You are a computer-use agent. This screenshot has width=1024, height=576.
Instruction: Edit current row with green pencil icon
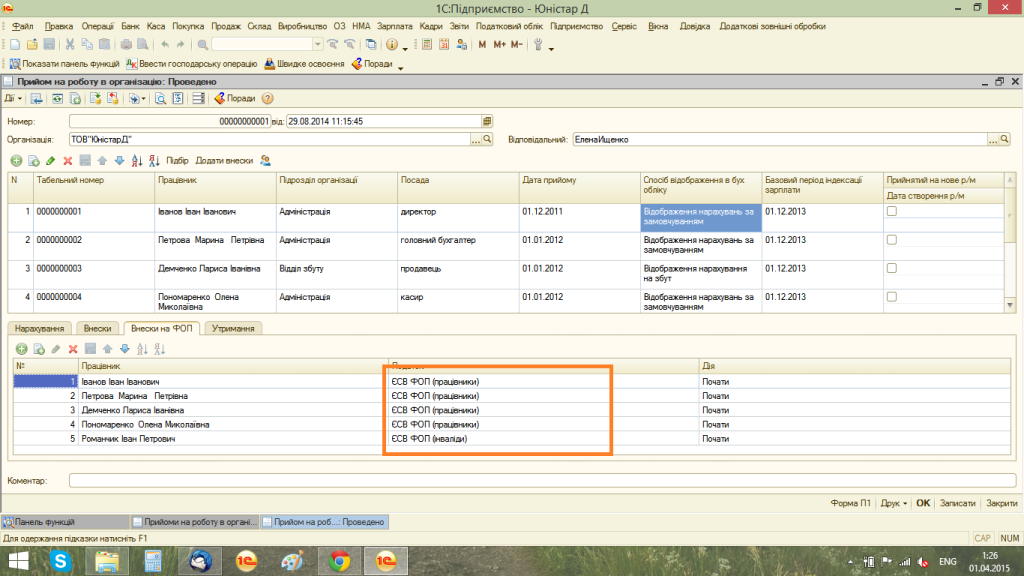(51, 161)
